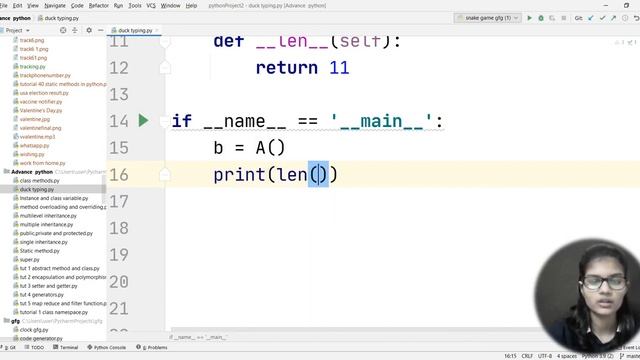Open clock gfg.py file
Screen dimensions: 640x360
coord(34,329)
